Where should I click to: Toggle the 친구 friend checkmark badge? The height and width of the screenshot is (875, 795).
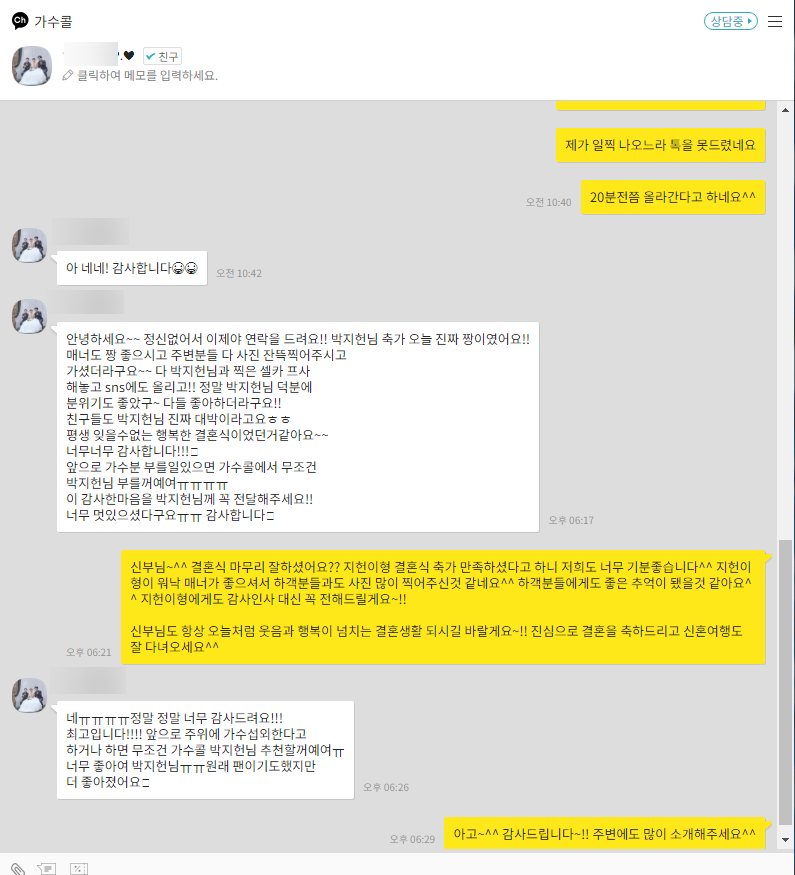(x=162, y=56)
